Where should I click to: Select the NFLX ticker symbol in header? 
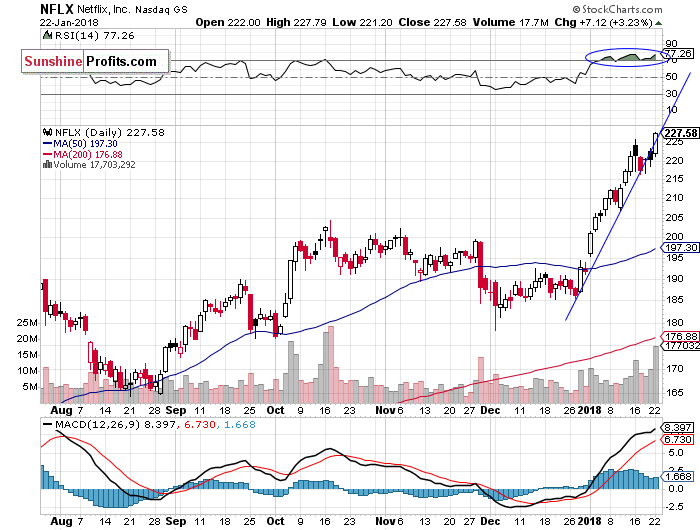click(57, 9)
